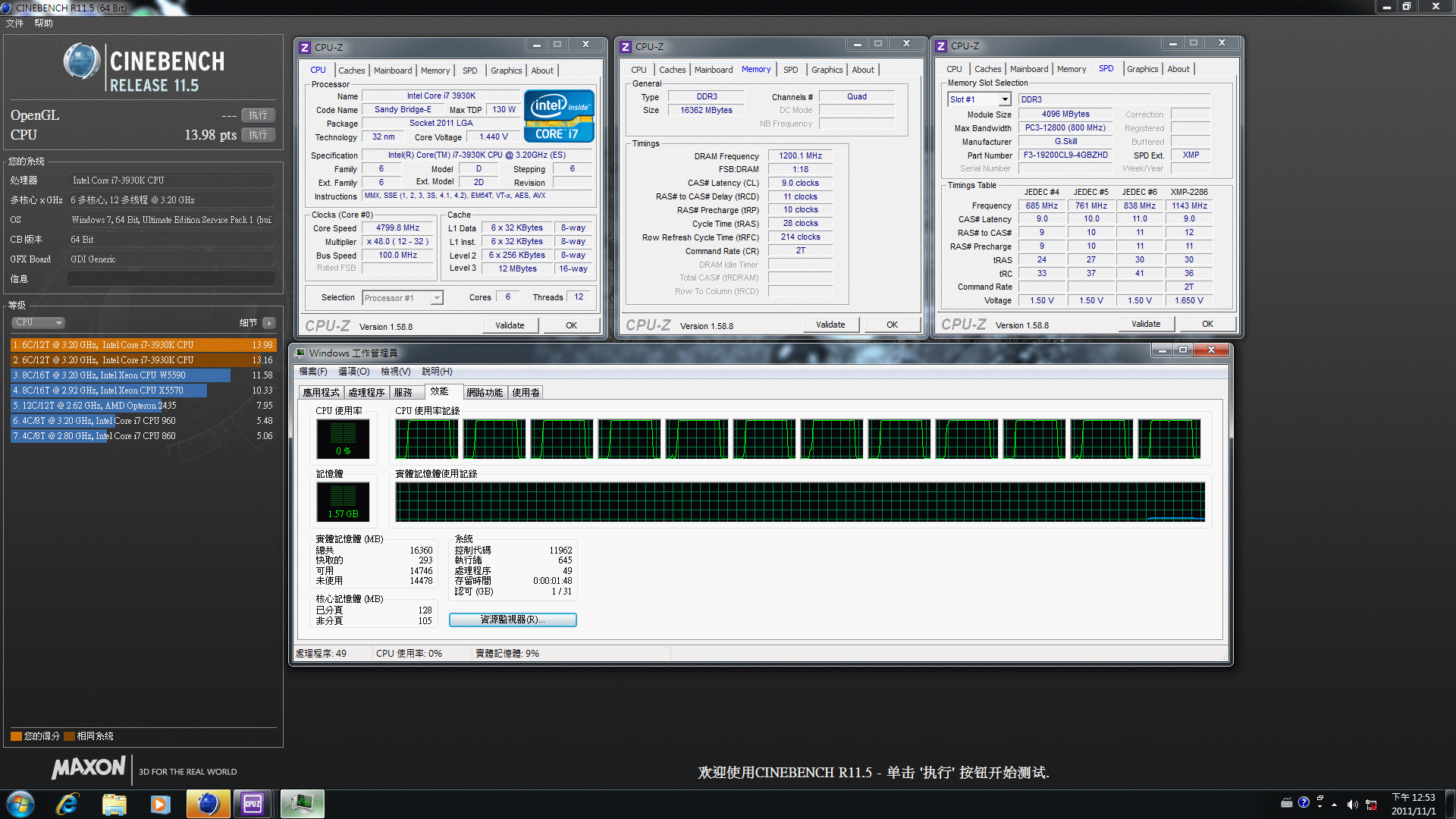Click Validate button in CPU-Z processor window

(510, 325)
